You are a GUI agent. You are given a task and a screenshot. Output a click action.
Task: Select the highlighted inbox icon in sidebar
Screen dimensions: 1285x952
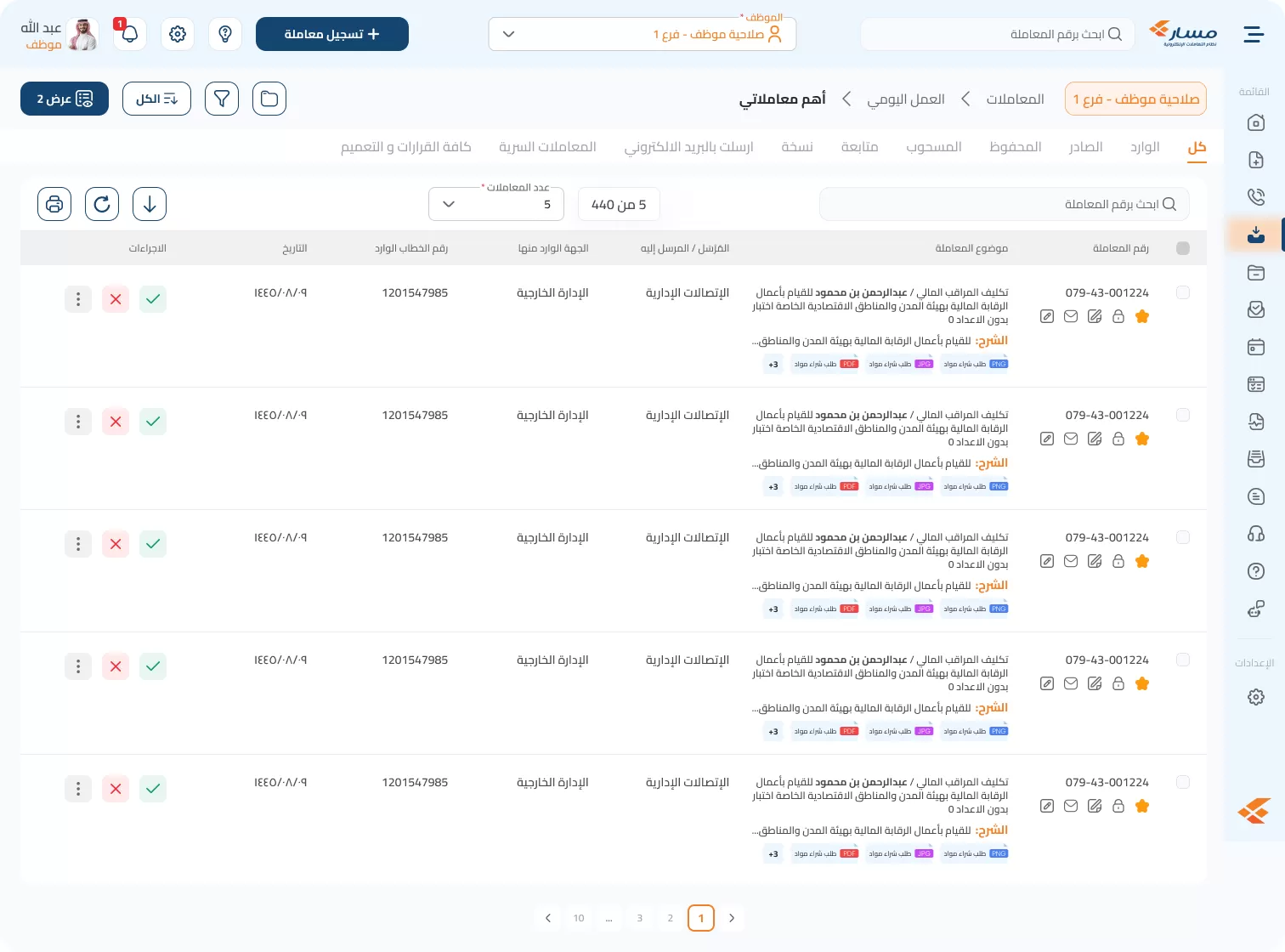(x=1256, y=235)
